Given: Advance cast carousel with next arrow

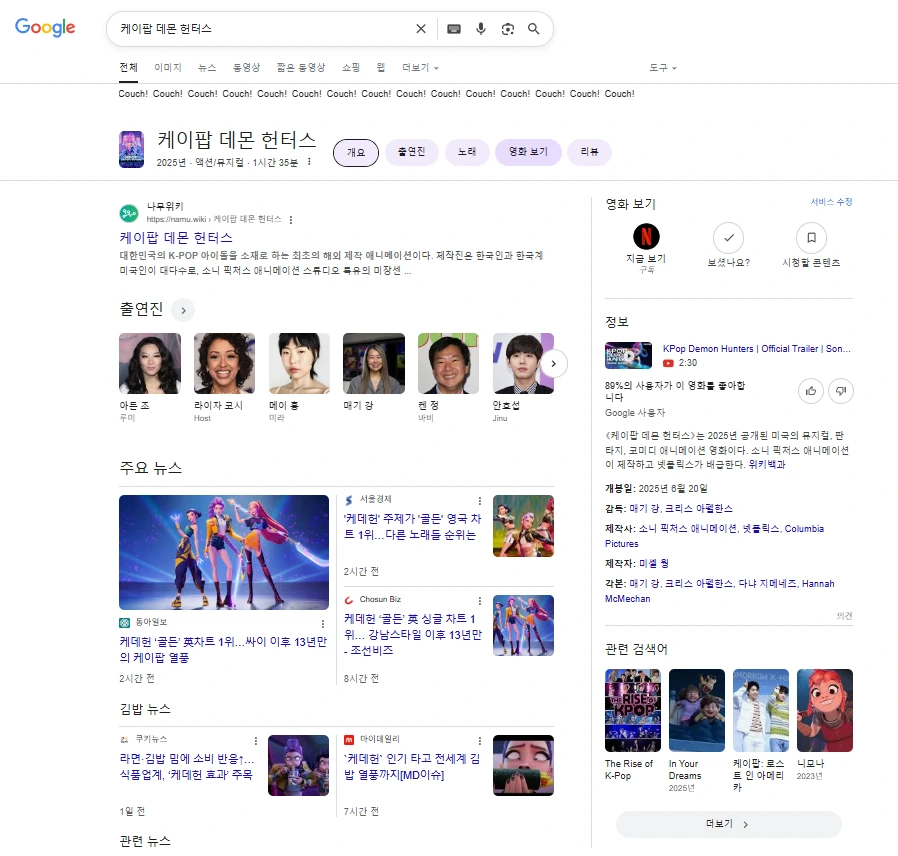Looking at the screenshot, I should [553, 364].
